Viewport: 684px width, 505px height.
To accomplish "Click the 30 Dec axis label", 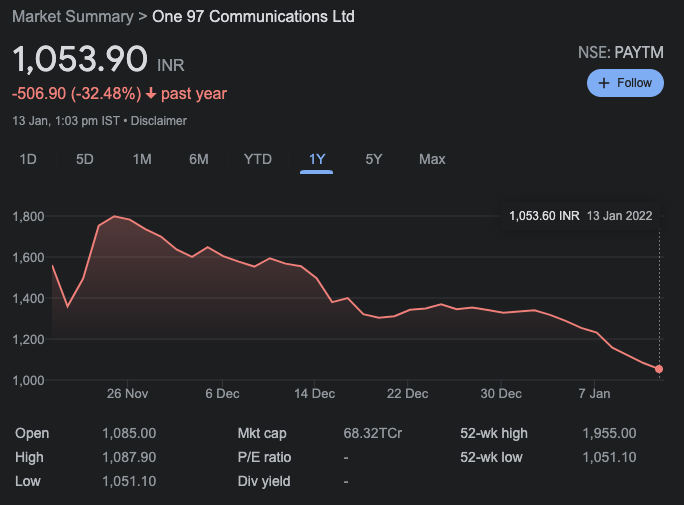I will pos(501,394).
